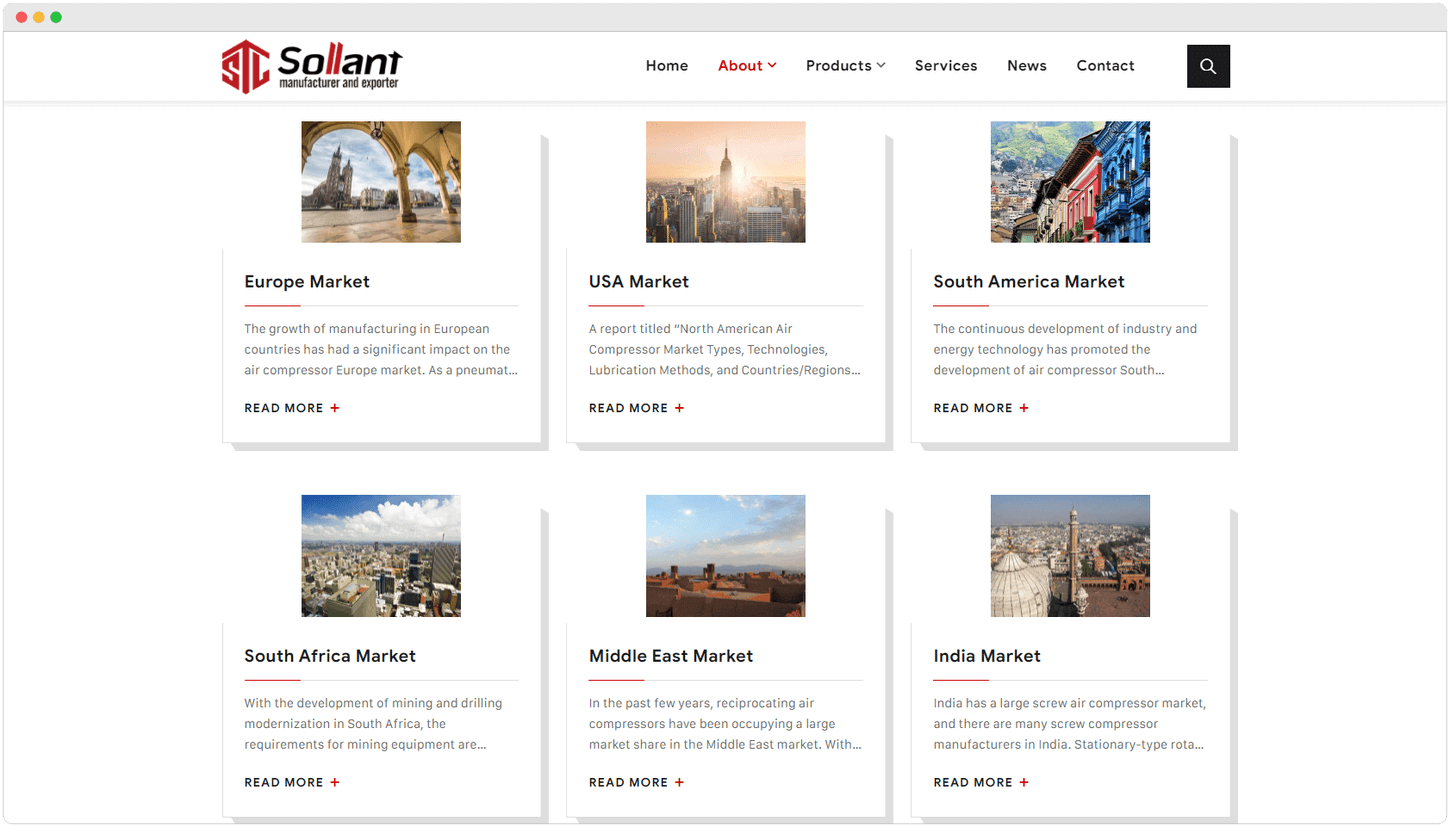Viewport: 1450px width, 827px height.
Task: Open the South Africa Market heading
Action: 330,656
